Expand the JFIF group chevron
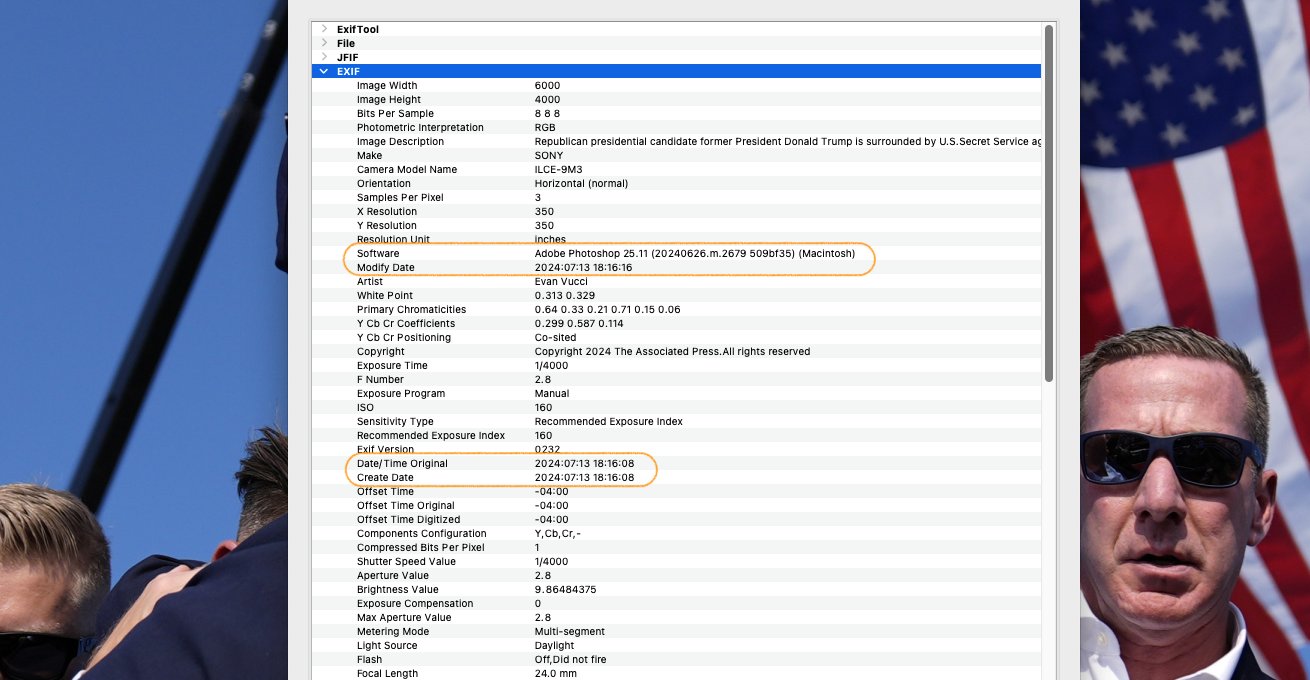The image size is (1310, 680). pyautogui.click(x=324, y=57)
